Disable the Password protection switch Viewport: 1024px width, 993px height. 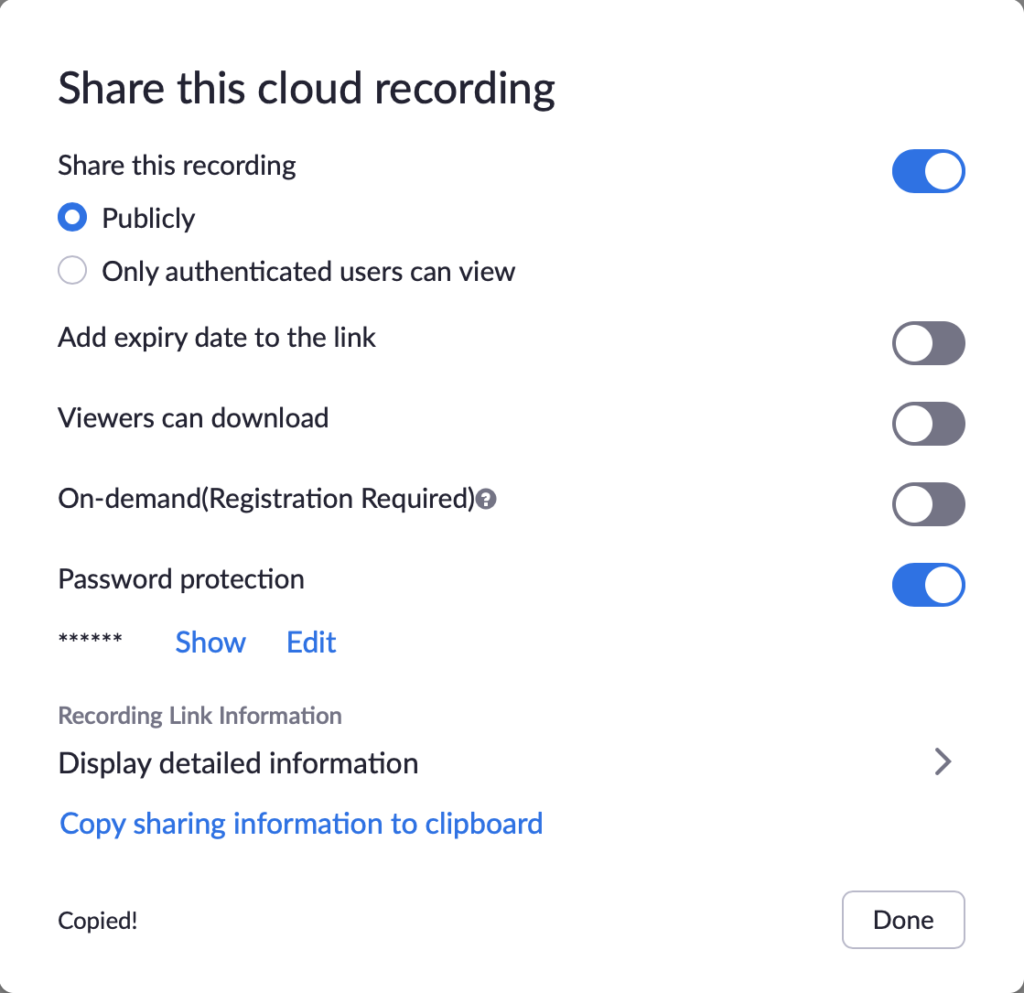(928, 585)
